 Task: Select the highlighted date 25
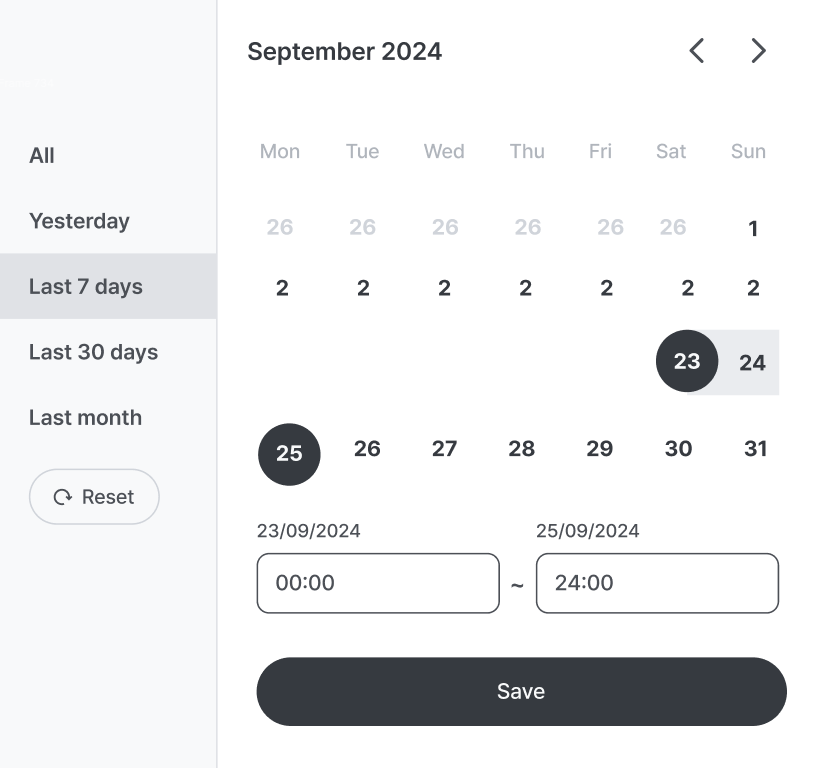[289, 454]
